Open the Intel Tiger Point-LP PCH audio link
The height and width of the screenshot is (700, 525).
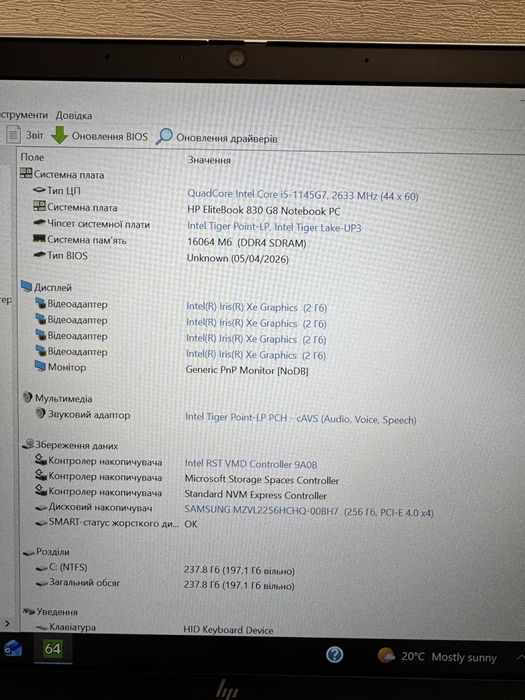click(x=300, y=419)
